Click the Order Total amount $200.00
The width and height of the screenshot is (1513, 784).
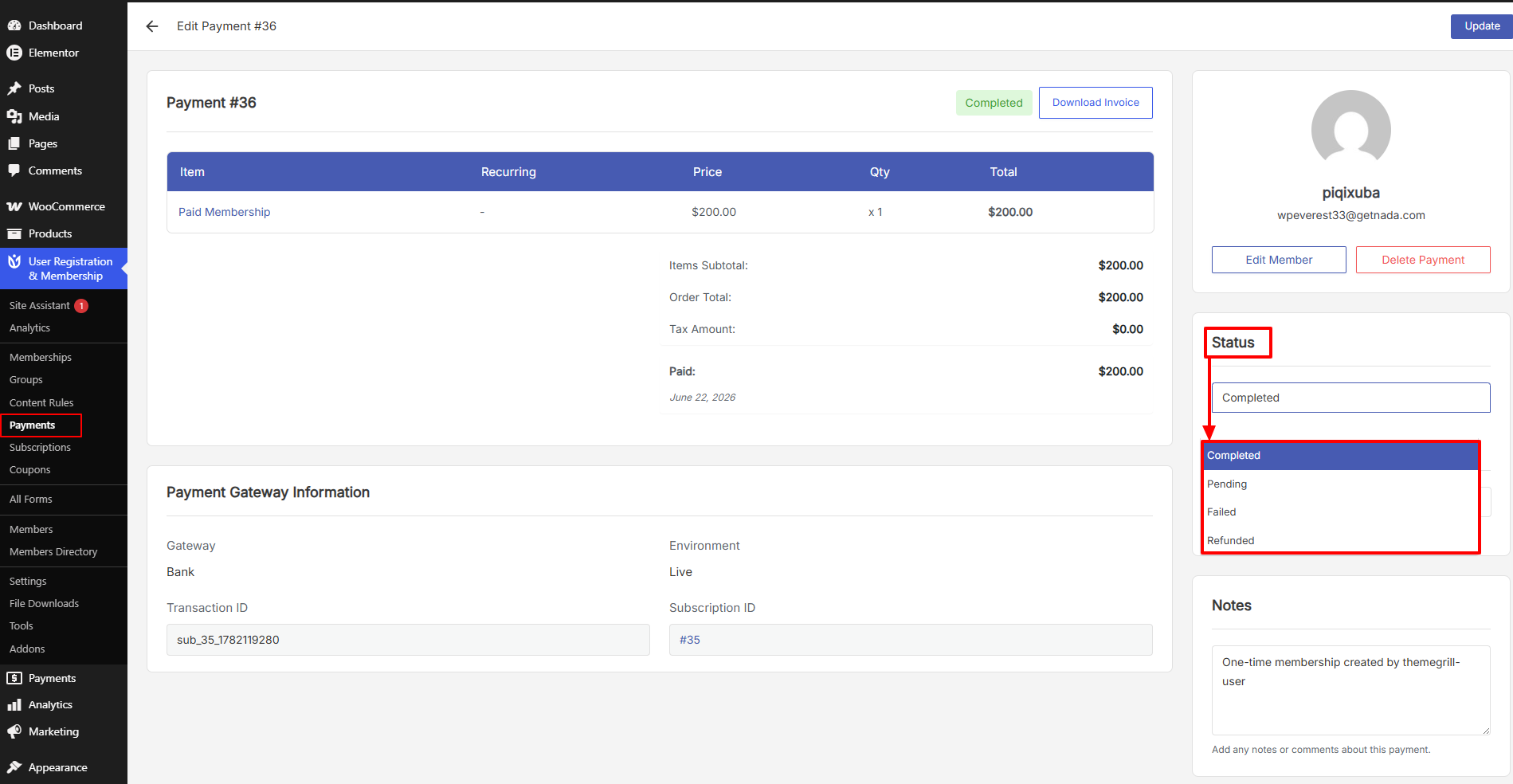1120,297
